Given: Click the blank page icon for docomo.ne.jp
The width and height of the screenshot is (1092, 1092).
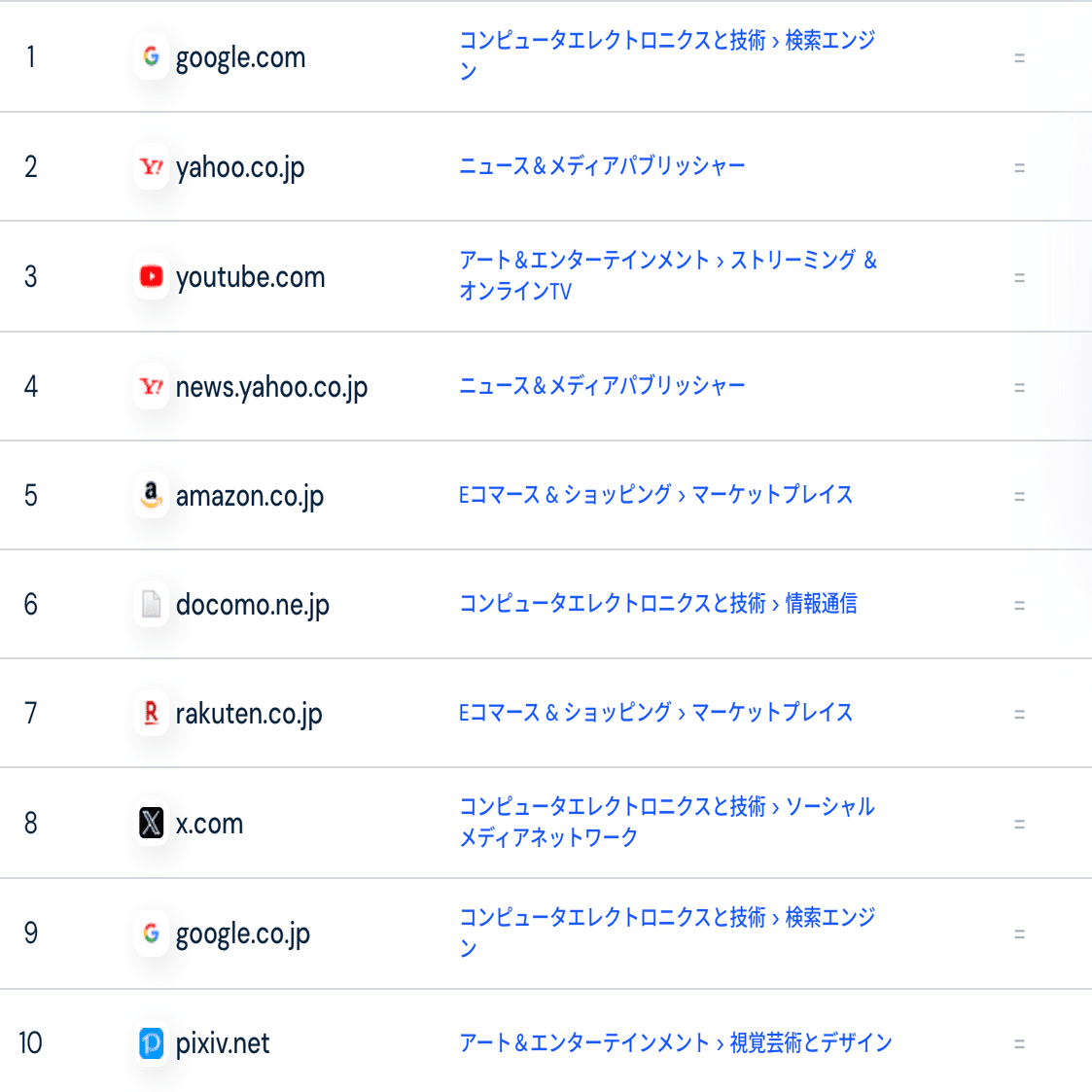Looking at the screenshot, I should coord(151,604).
